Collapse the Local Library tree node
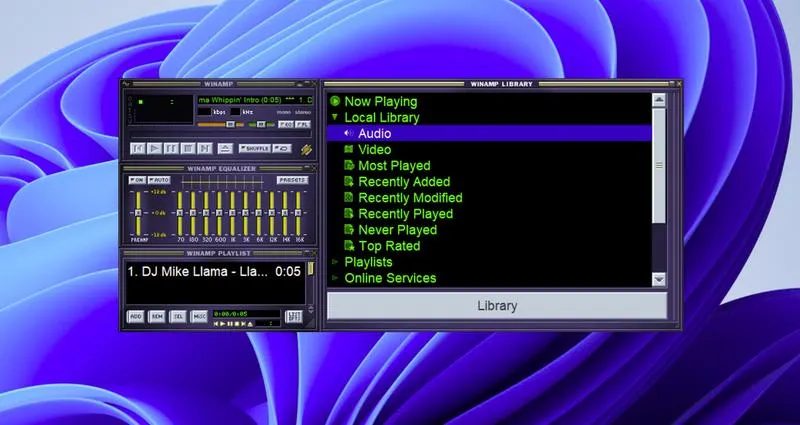The image size is (800, 425). coord(336,118)
